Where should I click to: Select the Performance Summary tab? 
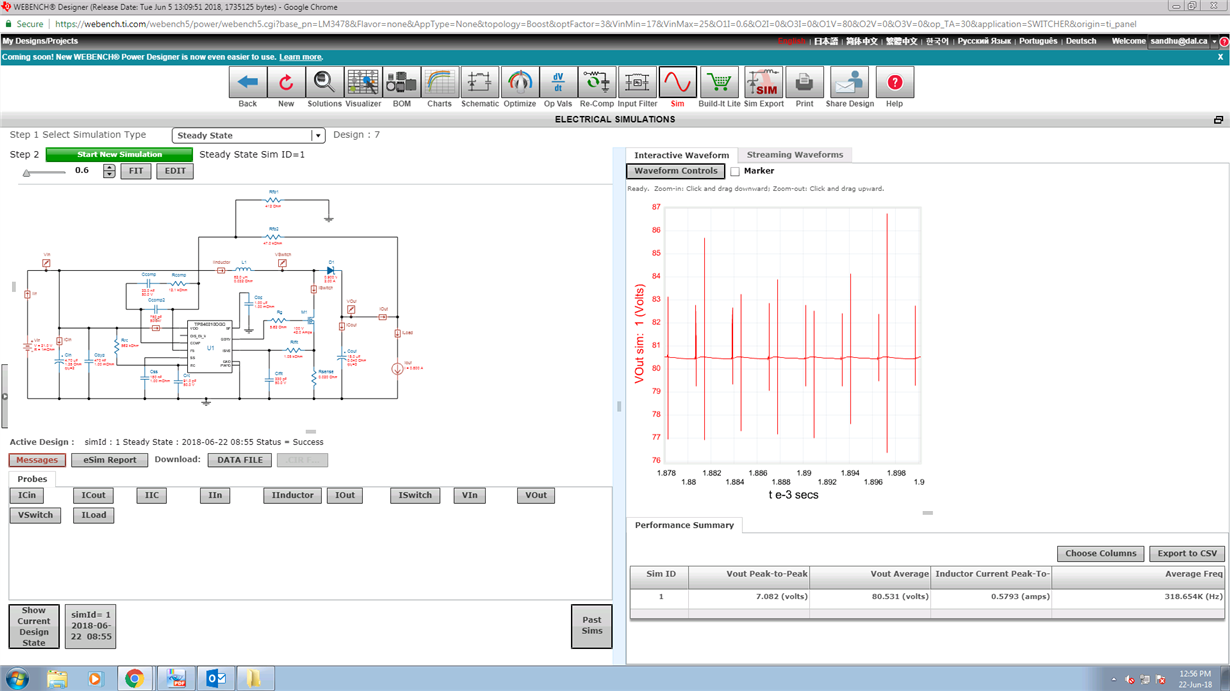click(x=684, y=525)
